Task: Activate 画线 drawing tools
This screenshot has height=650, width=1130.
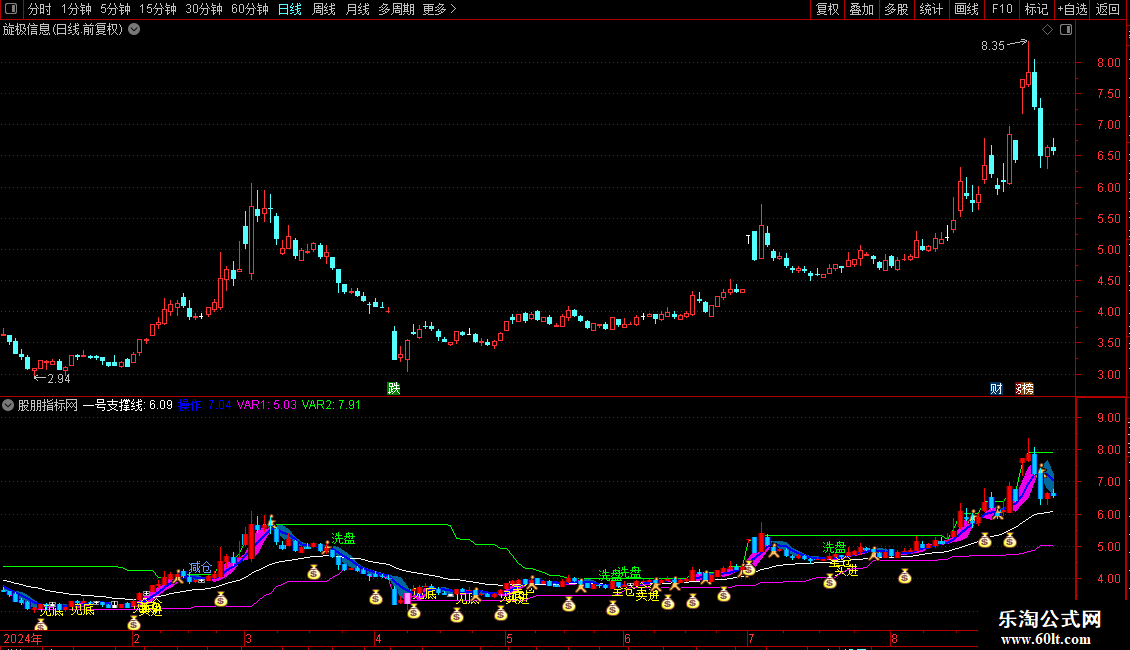Action: point(966,9)
